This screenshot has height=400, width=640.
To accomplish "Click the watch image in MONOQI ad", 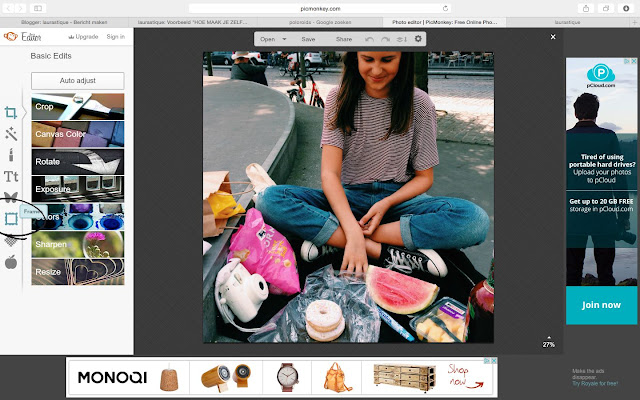I will point(287,377).
